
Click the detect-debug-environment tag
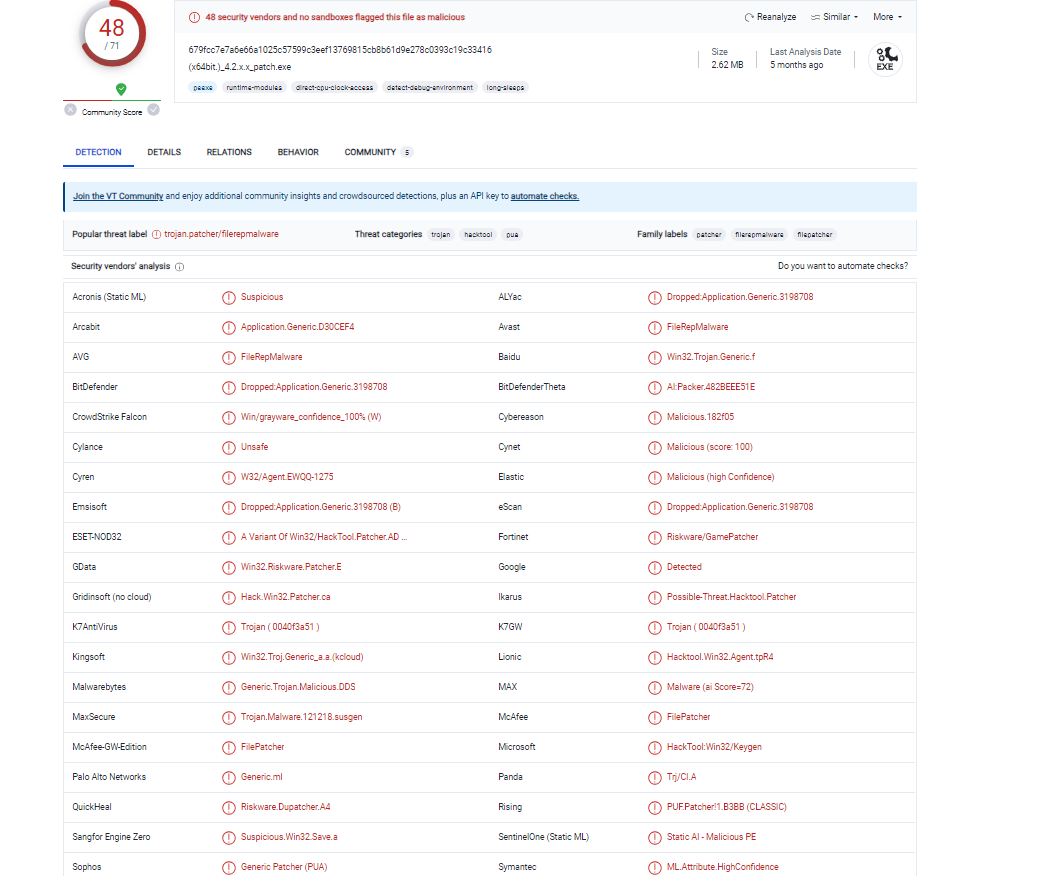pos(430,87)
